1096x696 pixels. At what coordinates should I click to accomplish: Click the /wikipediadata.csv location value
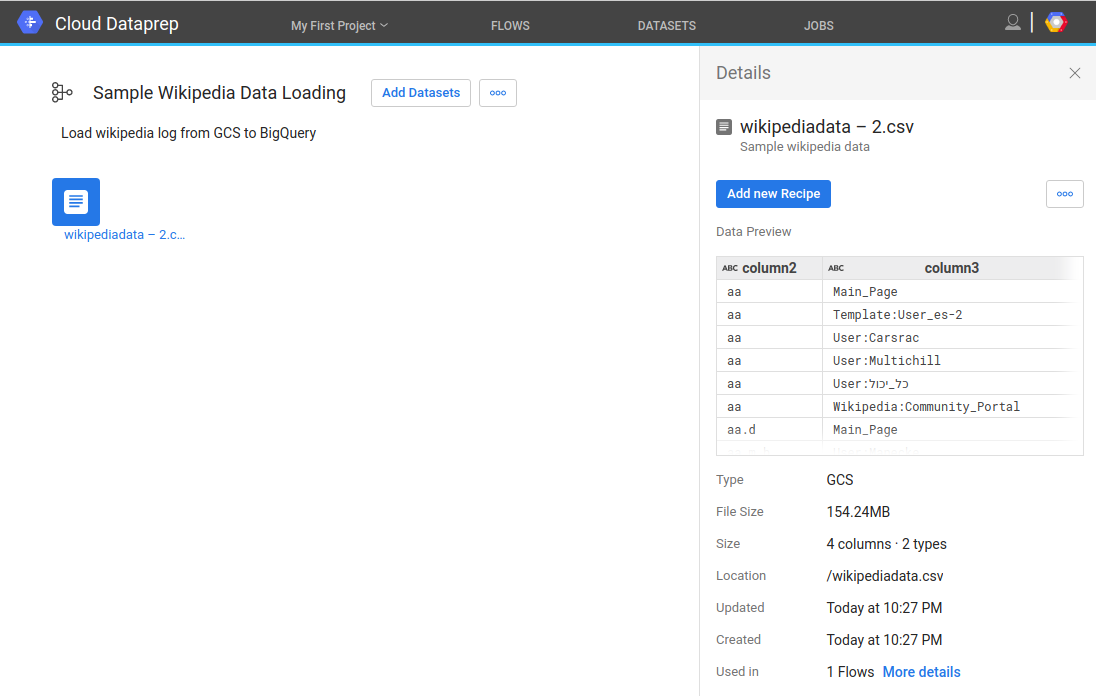(x=885, y=577)
